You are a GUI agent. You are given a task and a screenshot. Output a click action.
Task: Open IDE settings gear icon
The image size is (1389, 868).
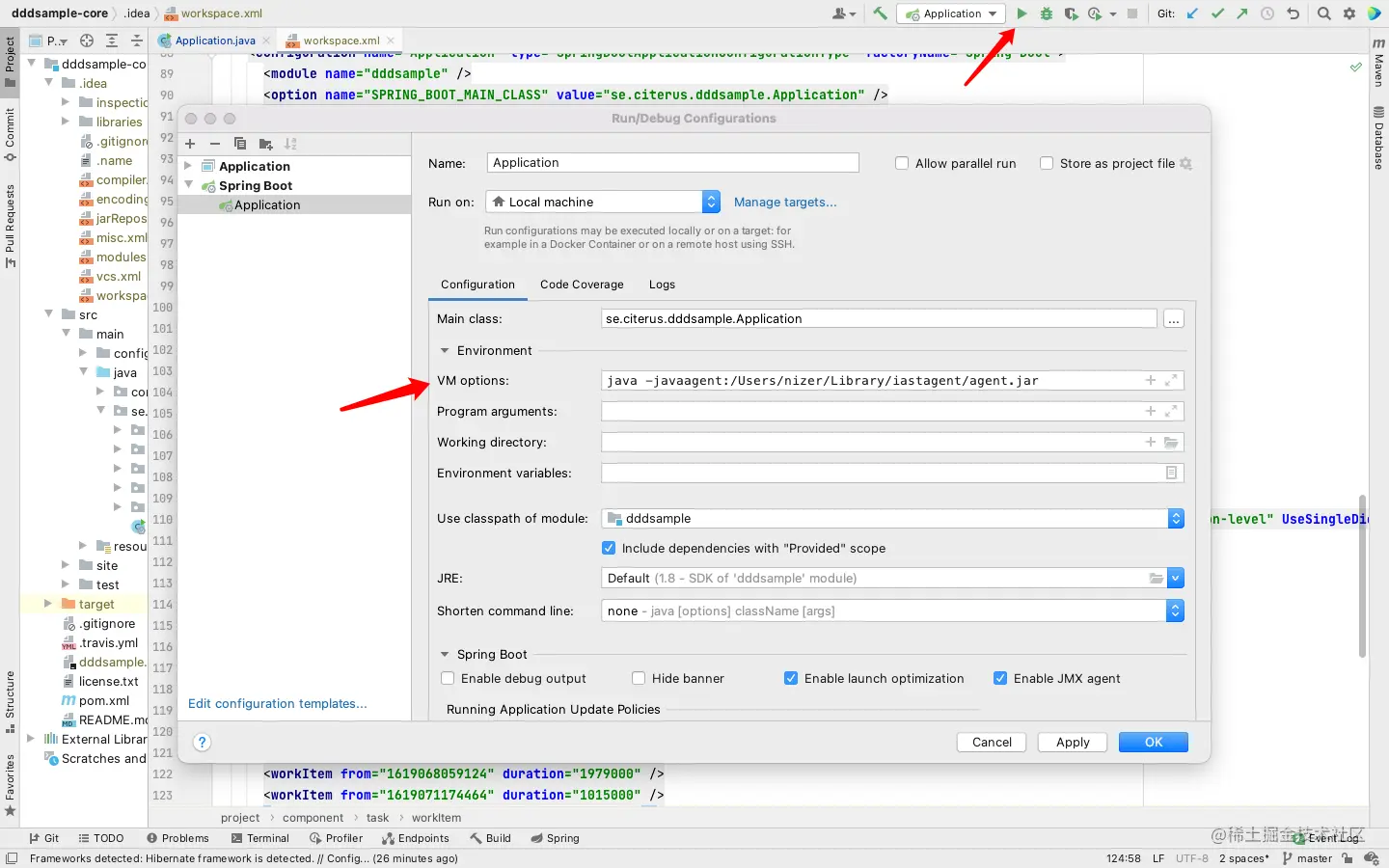pyautogui.click(x=1349, y=14)
